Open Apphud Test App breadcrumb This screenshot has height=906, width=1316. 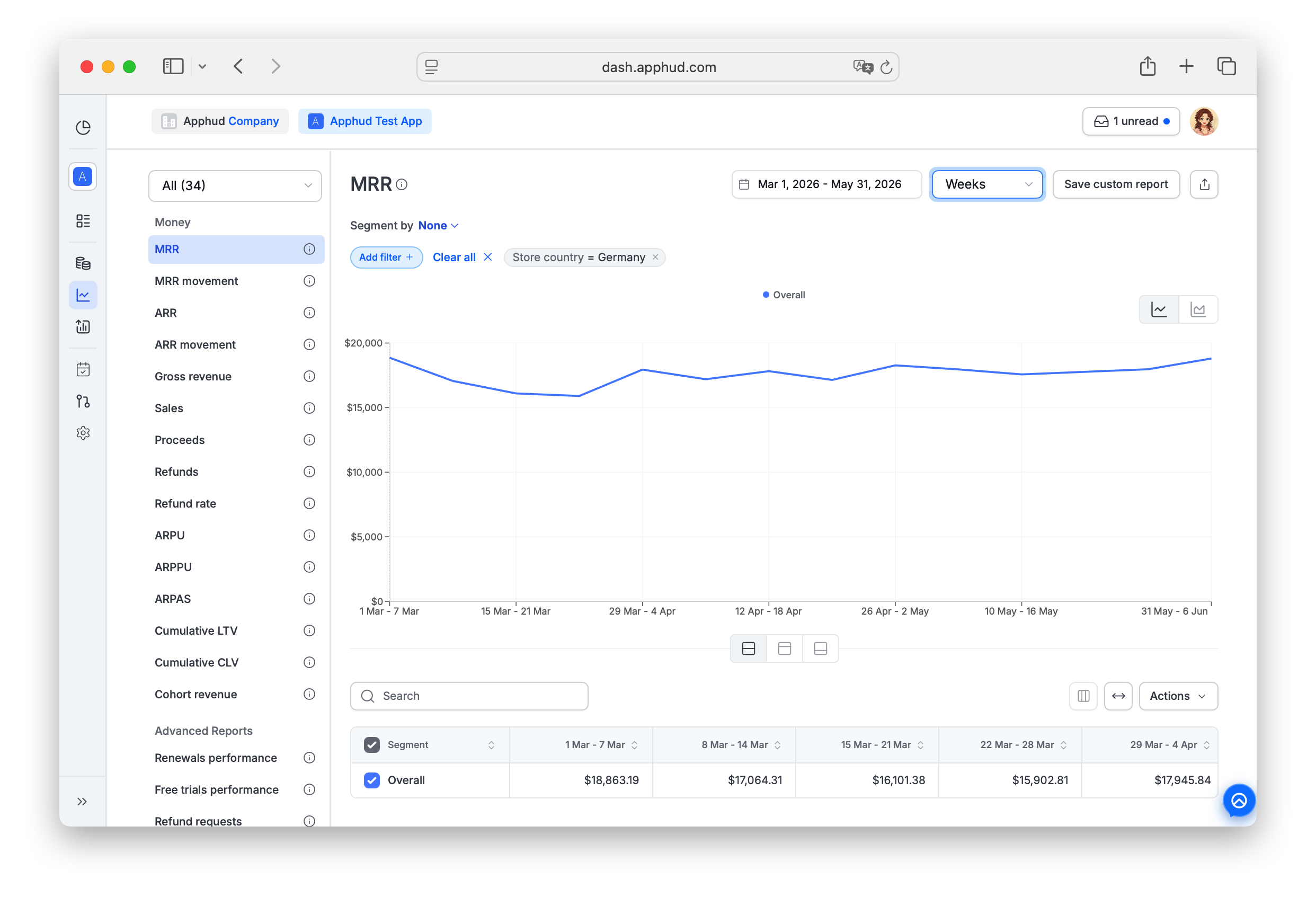pos(365,121)
